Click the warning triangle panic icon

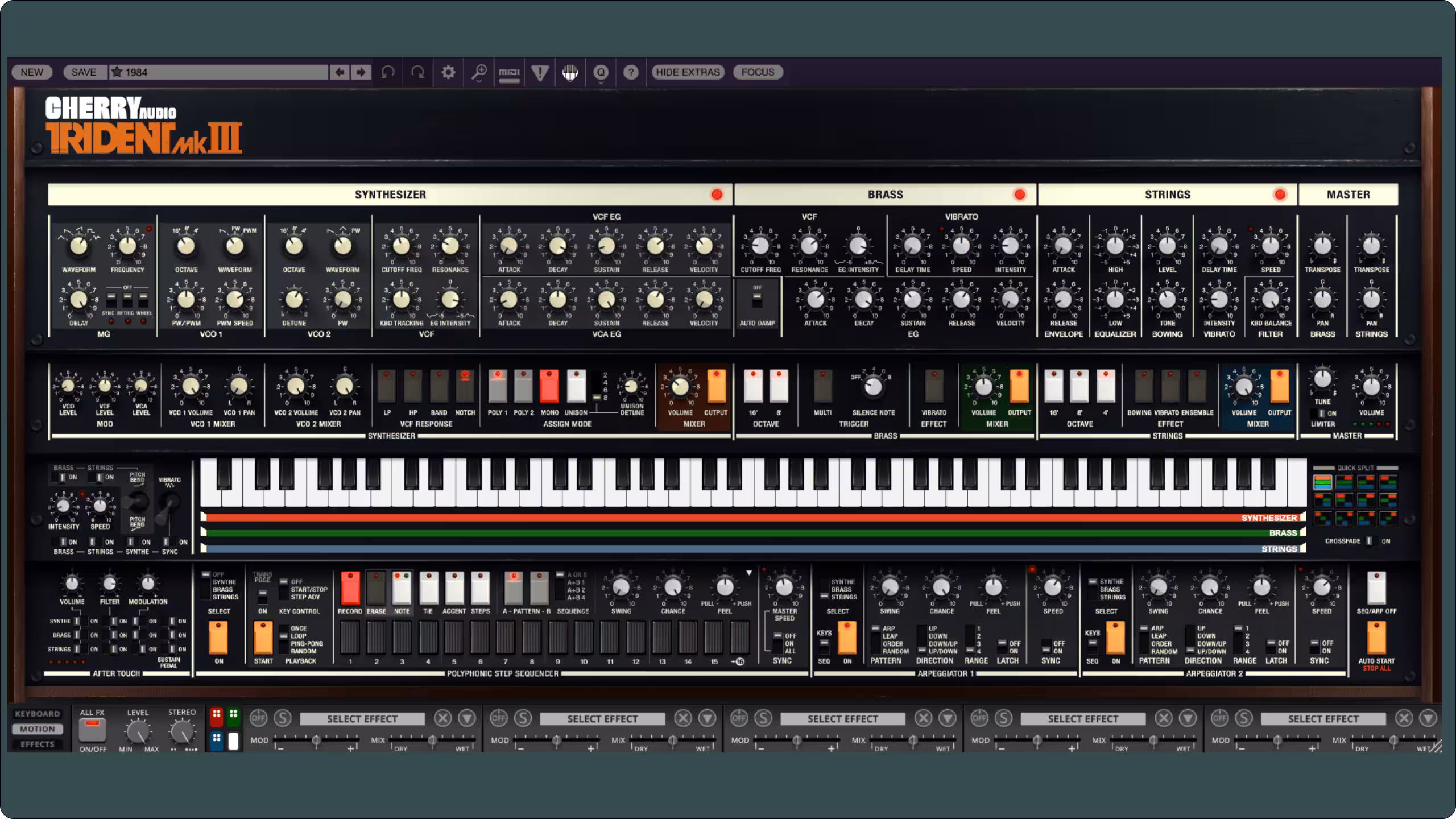tap(540, 72)
